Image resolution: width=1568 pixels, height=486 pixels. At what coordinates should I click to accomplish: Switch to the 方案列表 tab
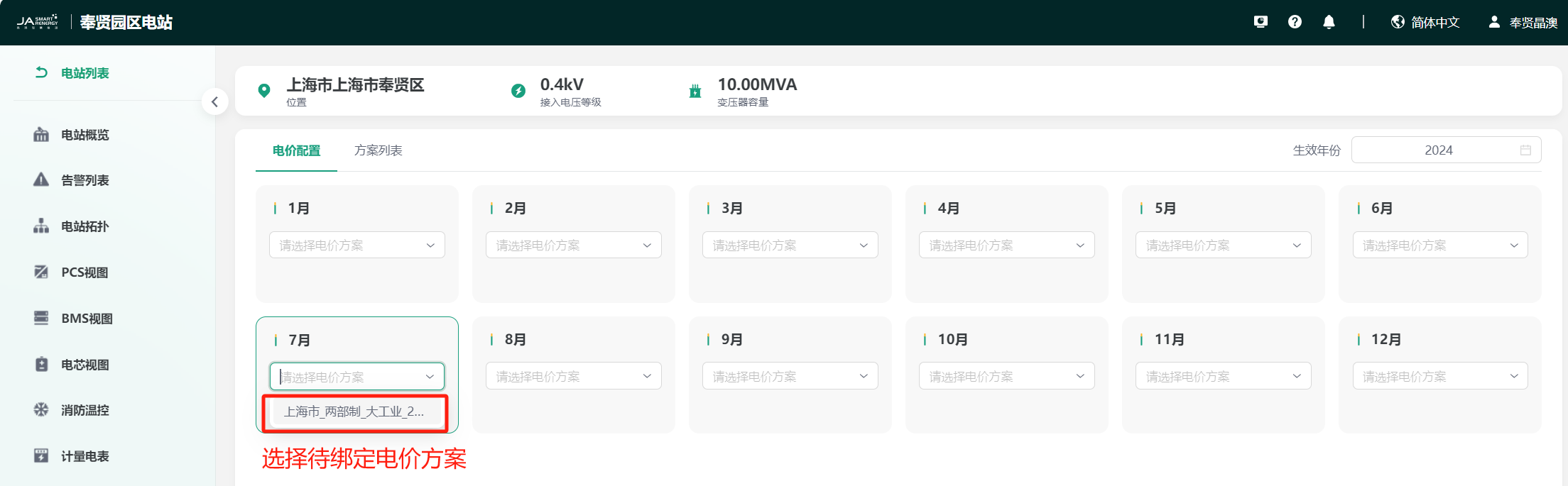[378, 150]
